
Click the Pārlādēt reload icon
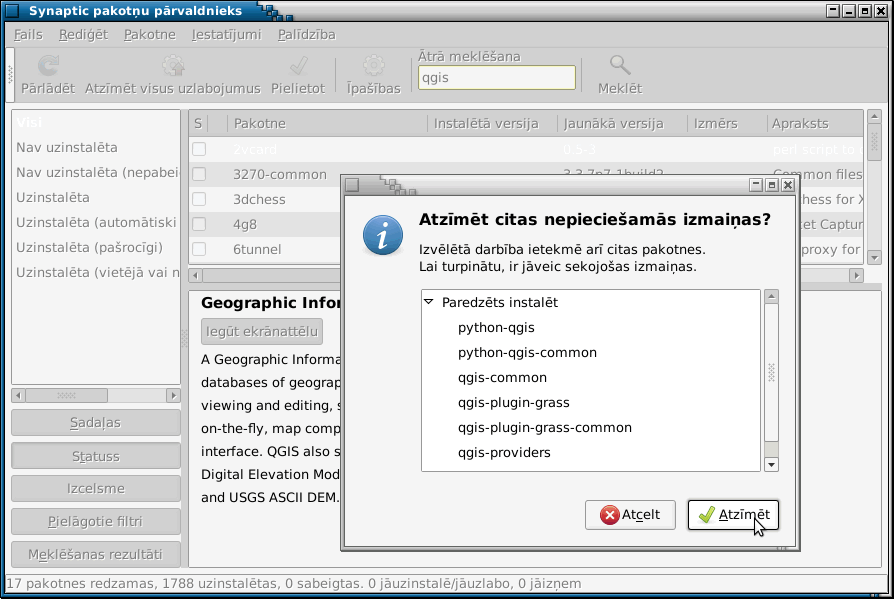coord(48,66)
